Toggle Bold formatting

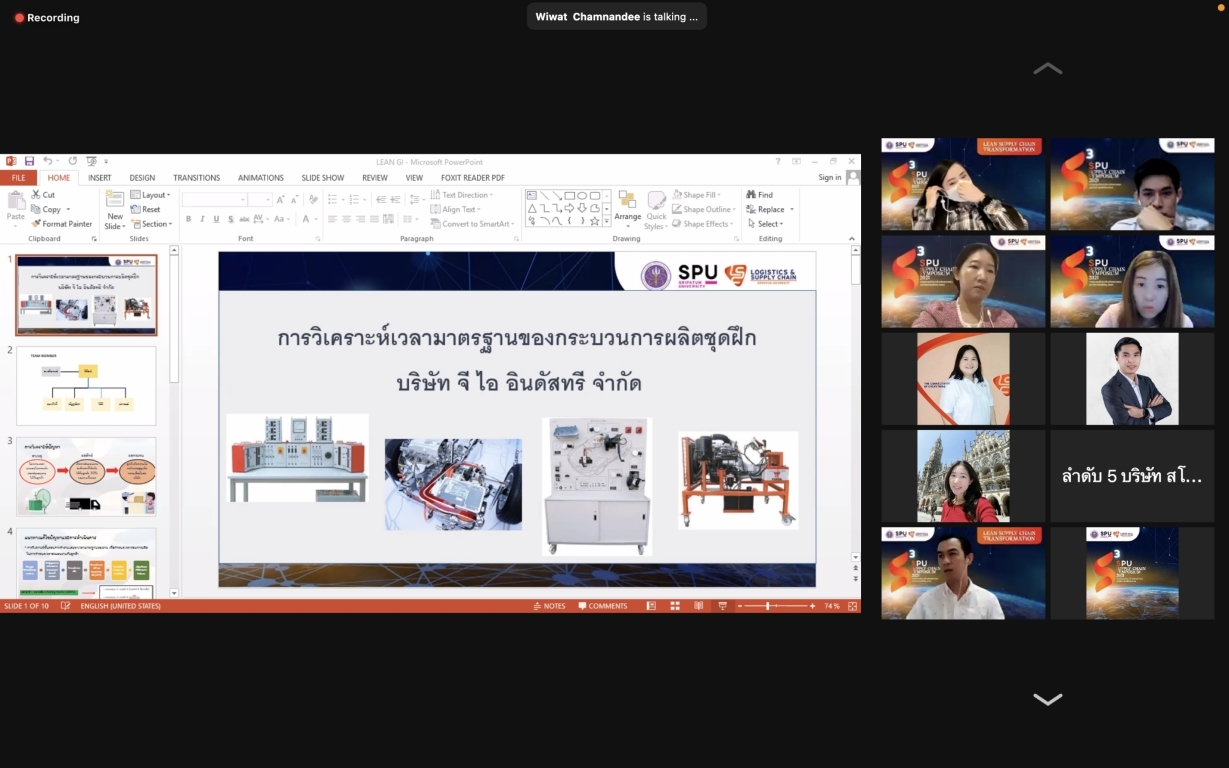(x=187, y=219)
